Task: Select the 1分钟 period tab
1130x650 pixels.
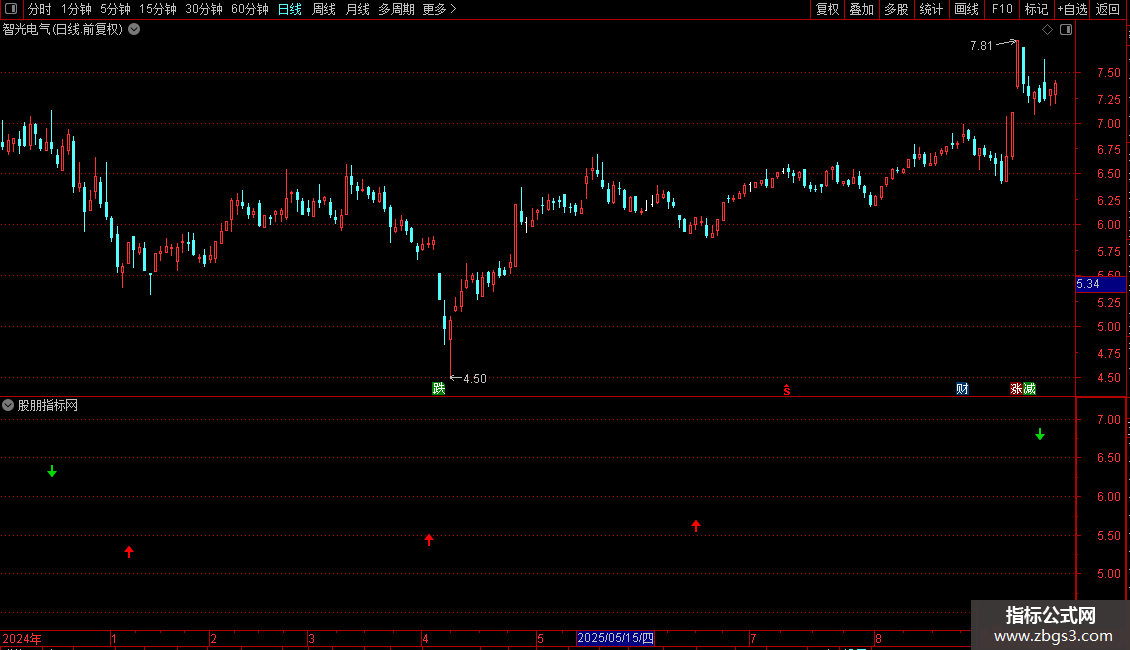Action: click(76, 9)
